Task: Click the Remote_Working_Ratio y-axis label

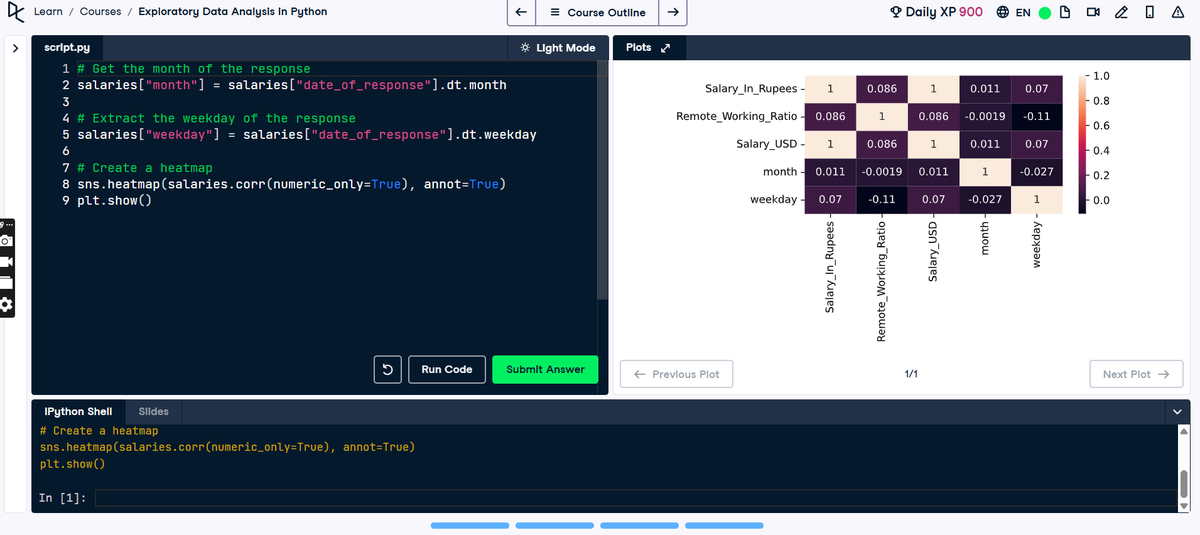Action: tap(736, 117)
